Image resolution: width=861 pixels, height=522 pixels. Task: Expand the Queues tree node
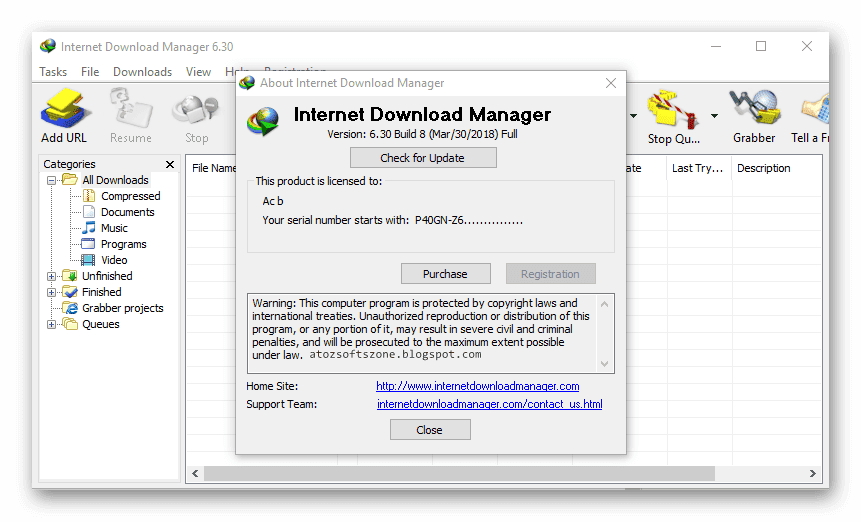click(51, 324)
